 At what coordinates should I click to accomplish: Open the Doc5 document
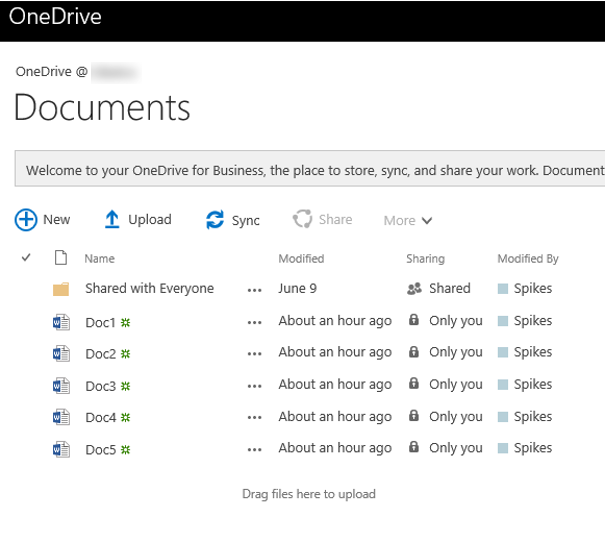tap(100, 450)
